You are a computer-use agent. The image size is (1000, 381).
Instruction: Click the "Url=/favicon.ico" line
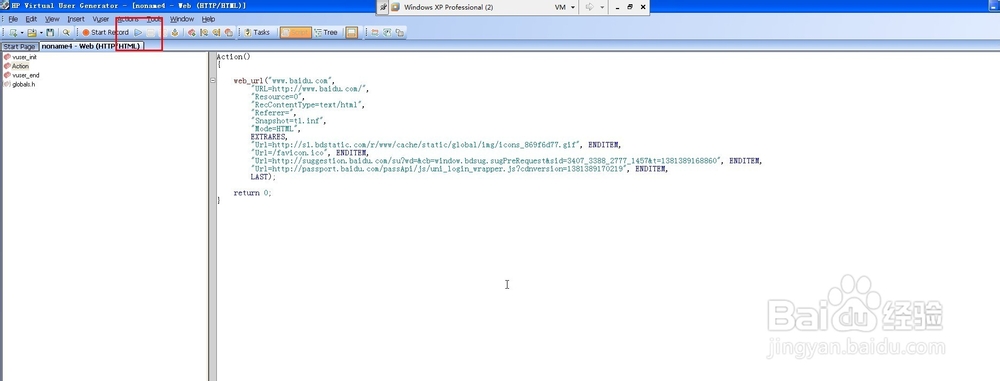coord(309,153)
